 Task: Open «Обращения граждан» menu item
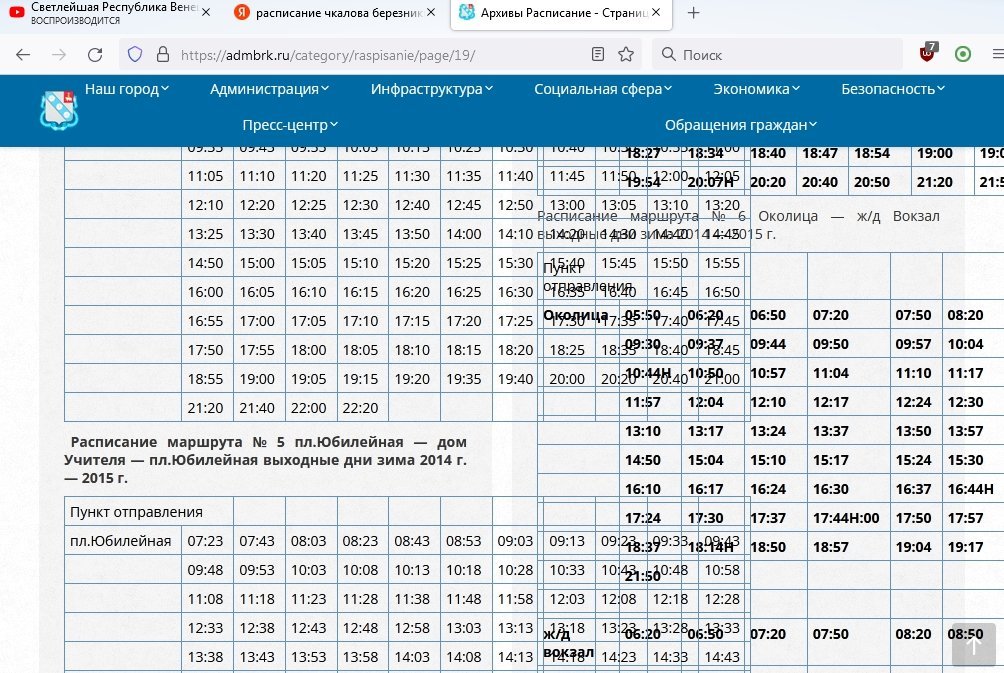click(741, 125)
